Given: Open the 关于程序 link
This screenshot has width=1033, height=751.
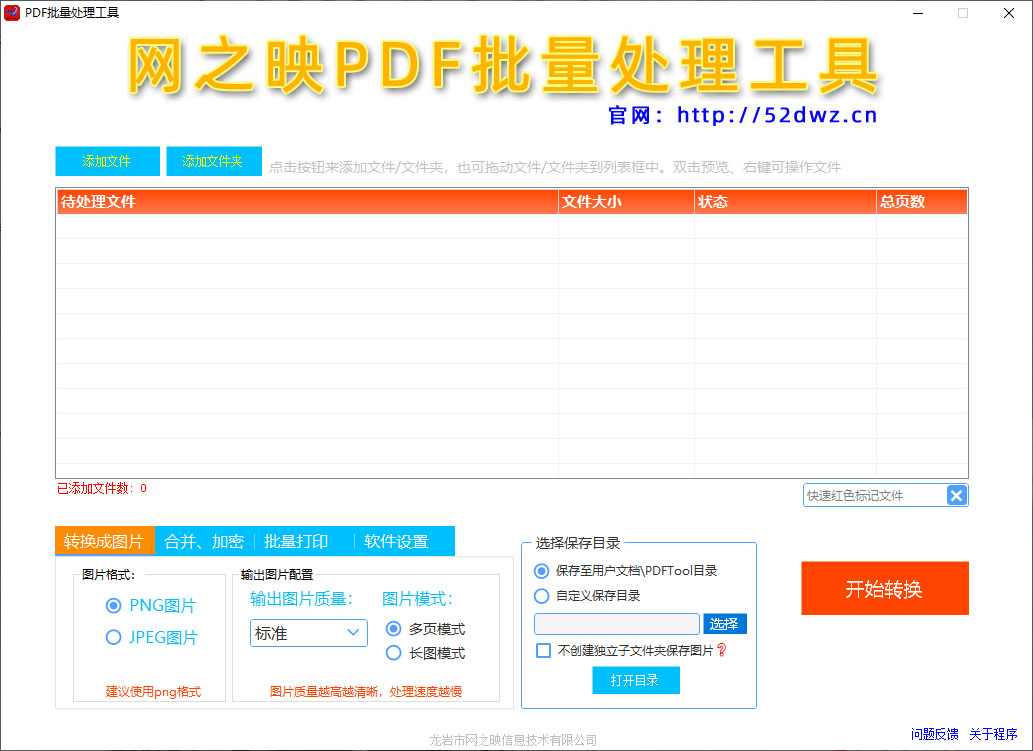Looking at the screenshot, I should pyautogui.click(x=993, y=734).
